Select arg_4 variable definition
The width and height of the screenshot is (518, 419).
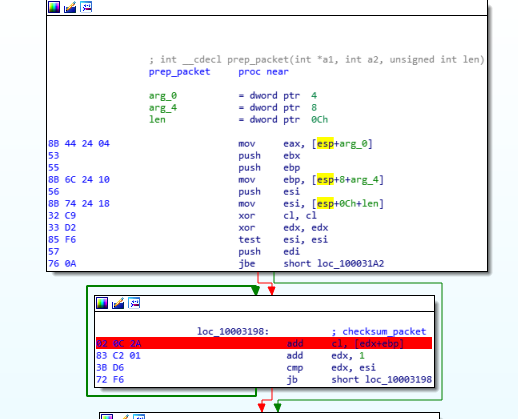(x=233, y=108)
